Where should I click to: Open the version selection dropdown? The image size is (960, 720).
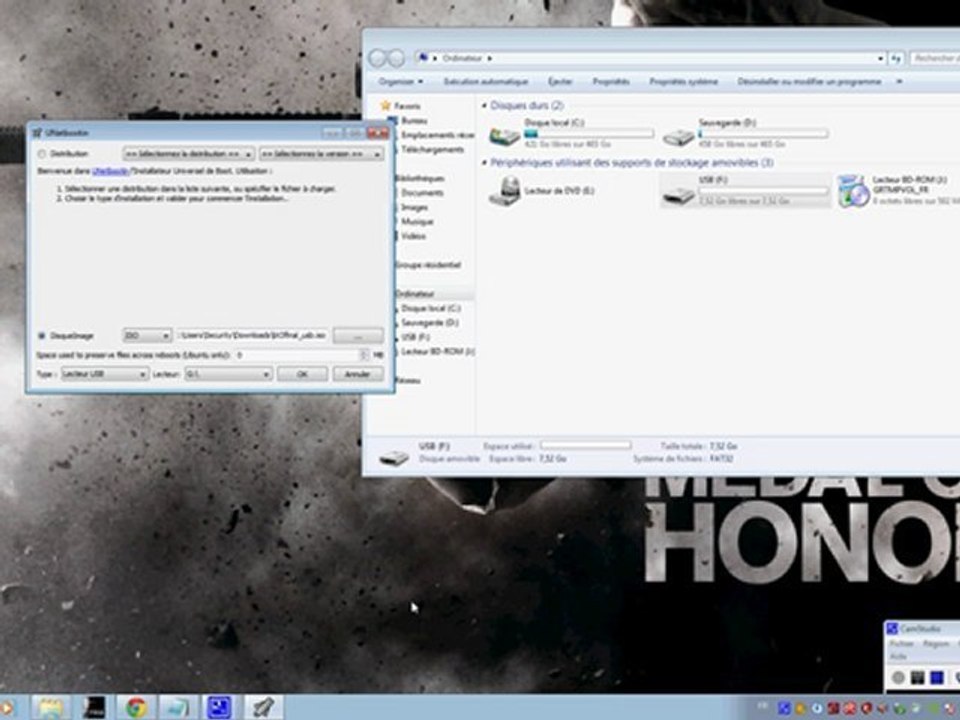click(321, 154)
